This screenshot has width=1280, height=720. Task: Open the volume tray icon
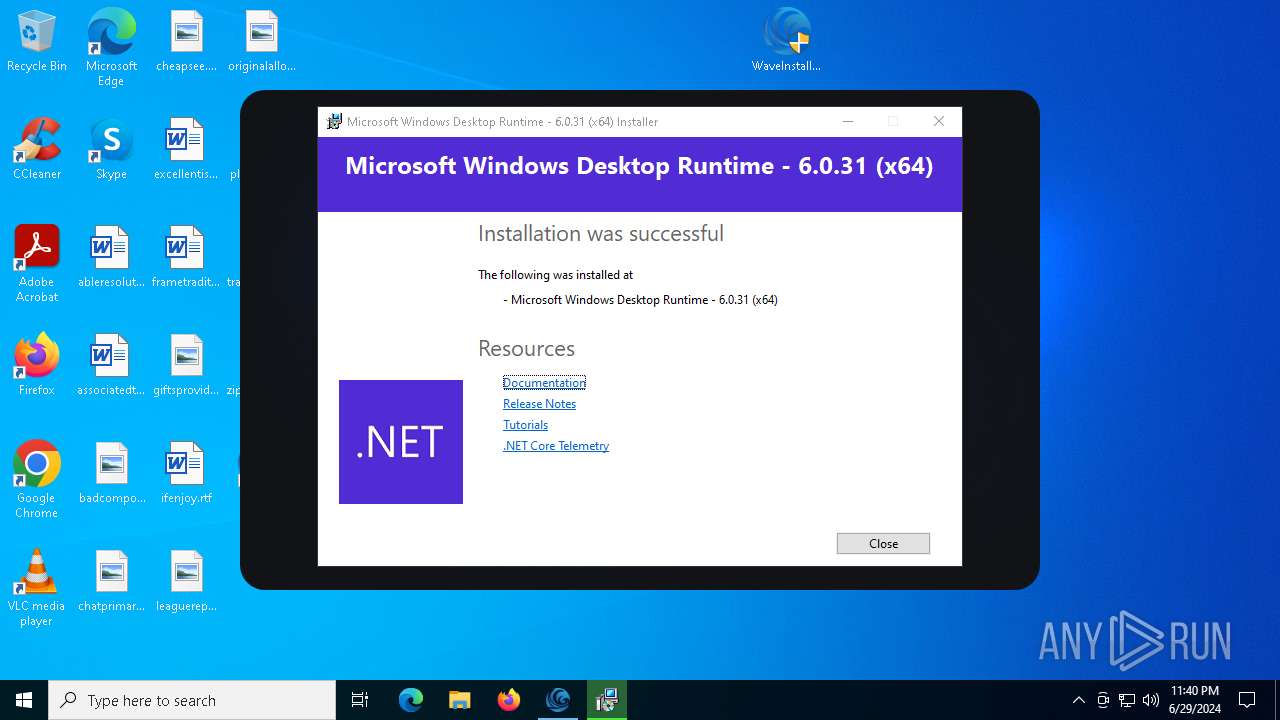click(x=1151, y=700)
